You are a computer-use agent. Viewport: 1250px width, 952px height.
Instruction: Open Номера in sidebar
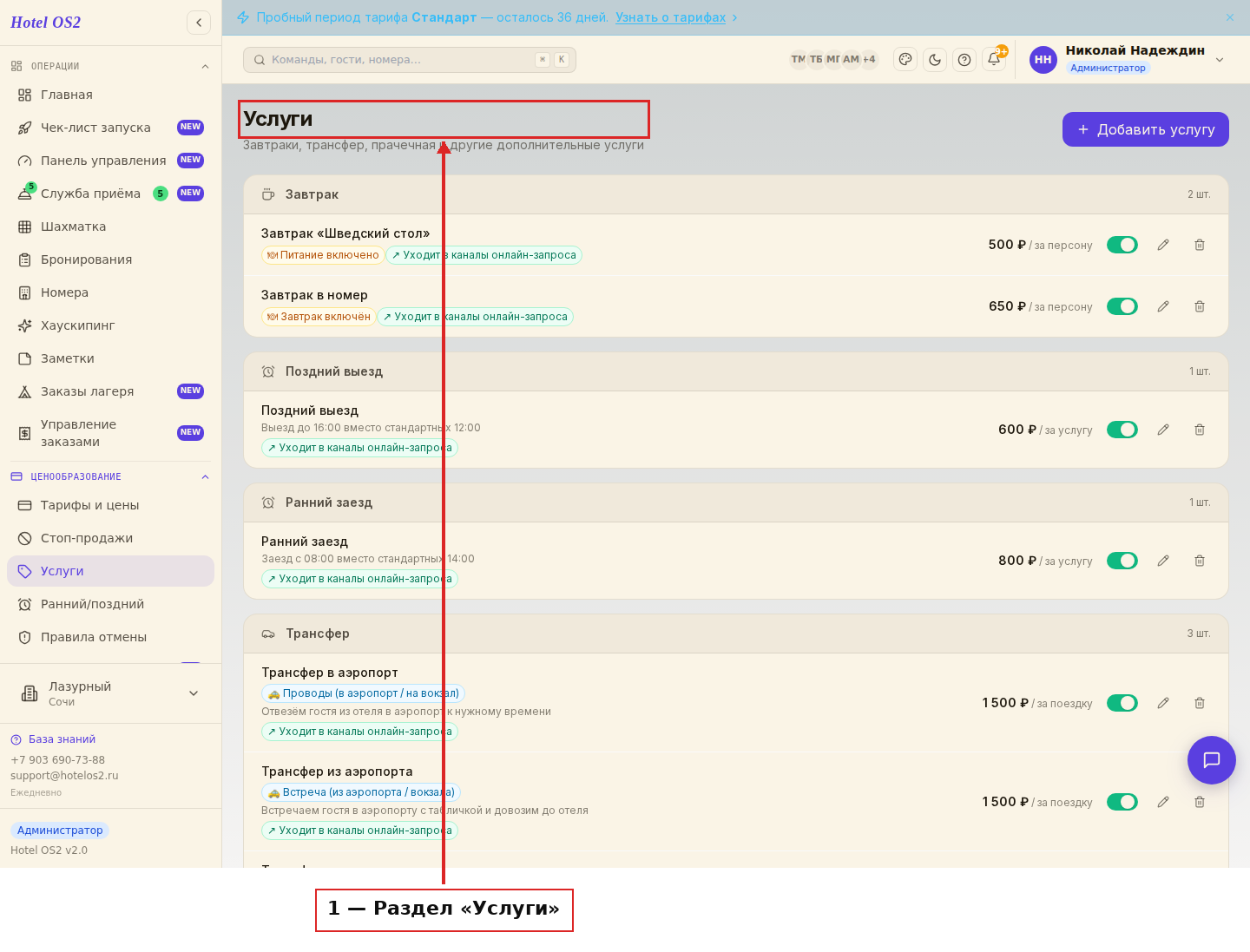click(110, 292)
